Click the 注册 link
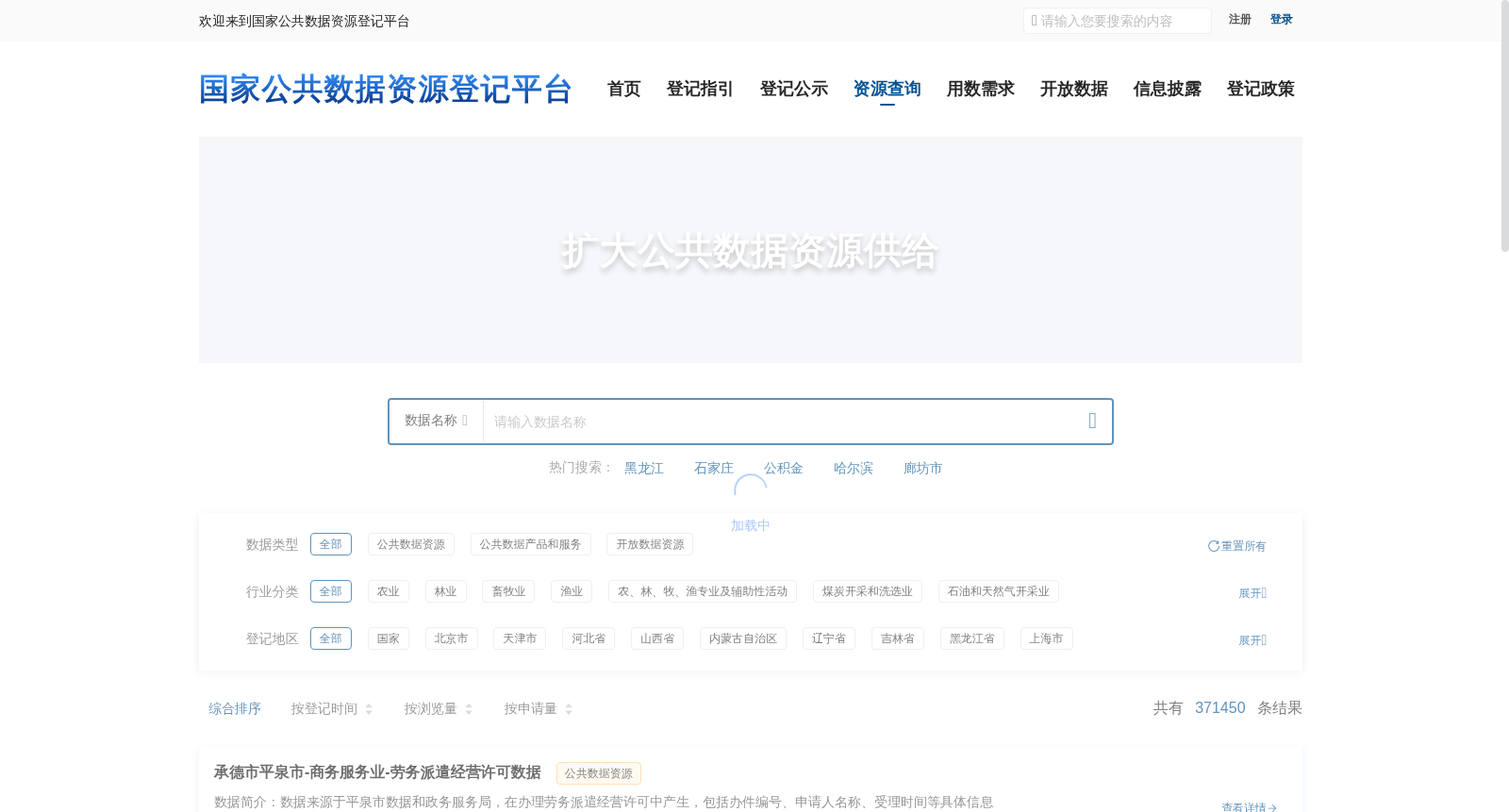The width and height of the screenshot is (1509, 812). 1240,20
